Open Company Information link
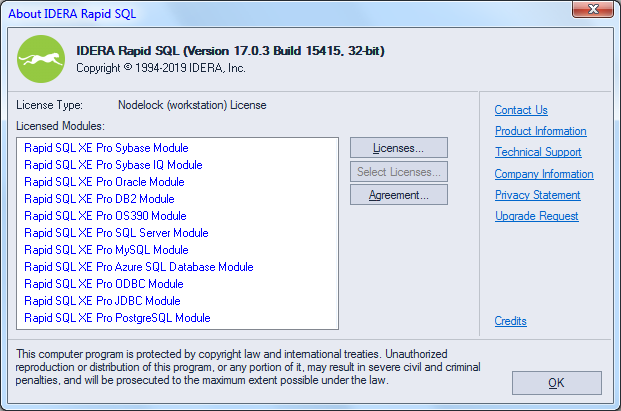 coord(544,173)
